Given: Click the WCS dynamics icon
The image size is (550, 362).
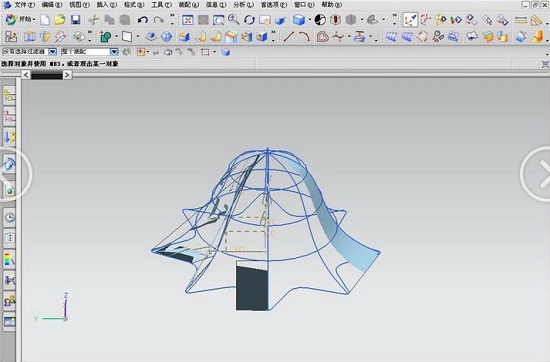Looking at the screenshot, I should [425, 20].
